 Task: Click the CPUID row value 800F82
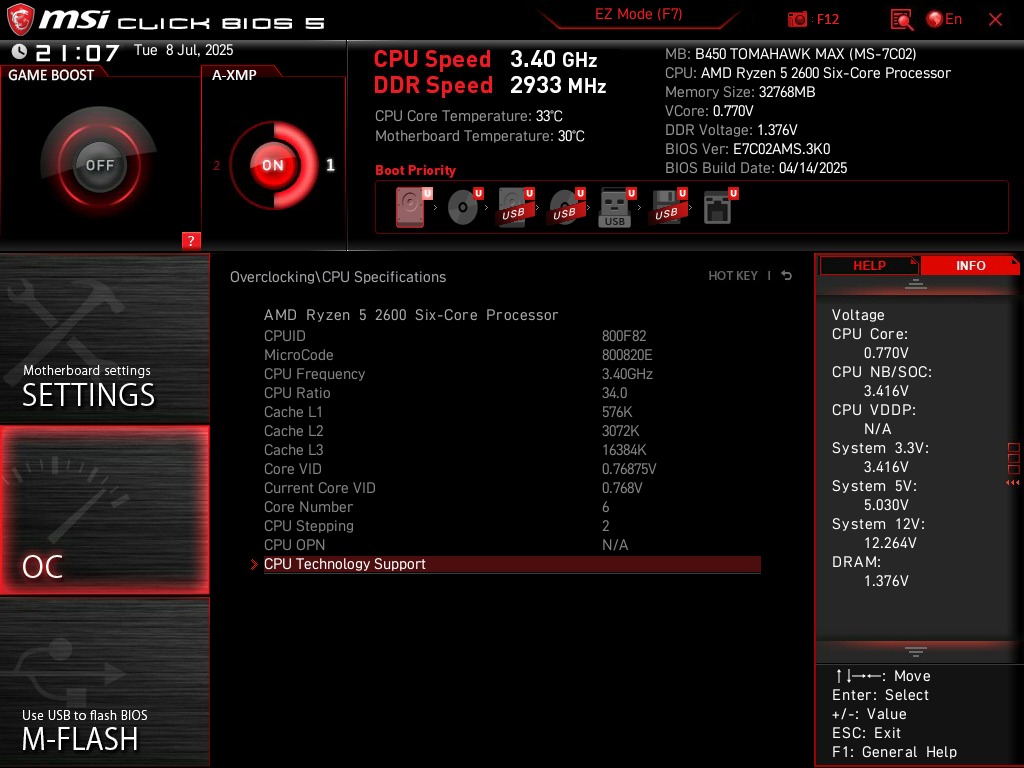click(x=624, y=336)
